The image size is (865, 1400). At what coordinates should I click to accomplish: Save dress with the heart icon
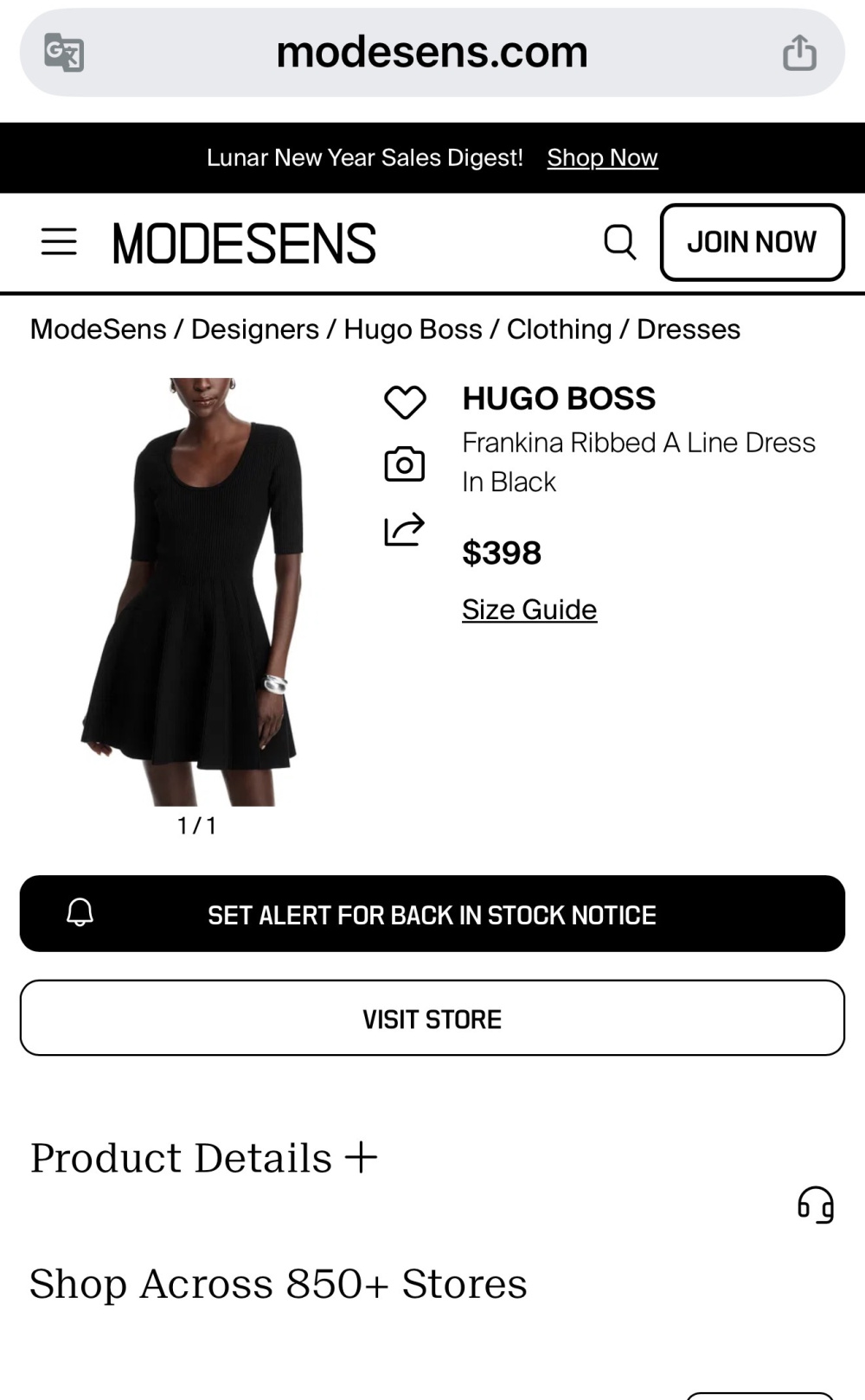coord(405,402)
